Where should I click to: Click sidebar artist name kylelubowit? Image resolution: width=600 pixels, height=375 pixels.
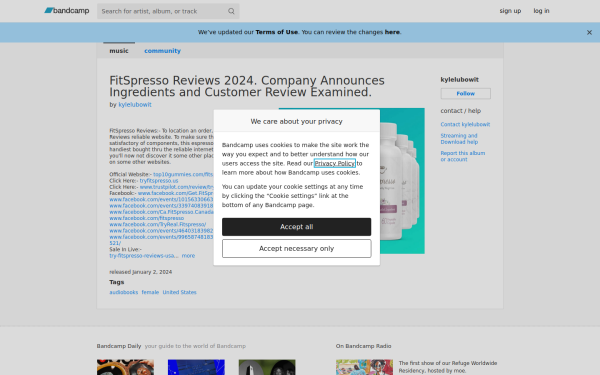460,80
